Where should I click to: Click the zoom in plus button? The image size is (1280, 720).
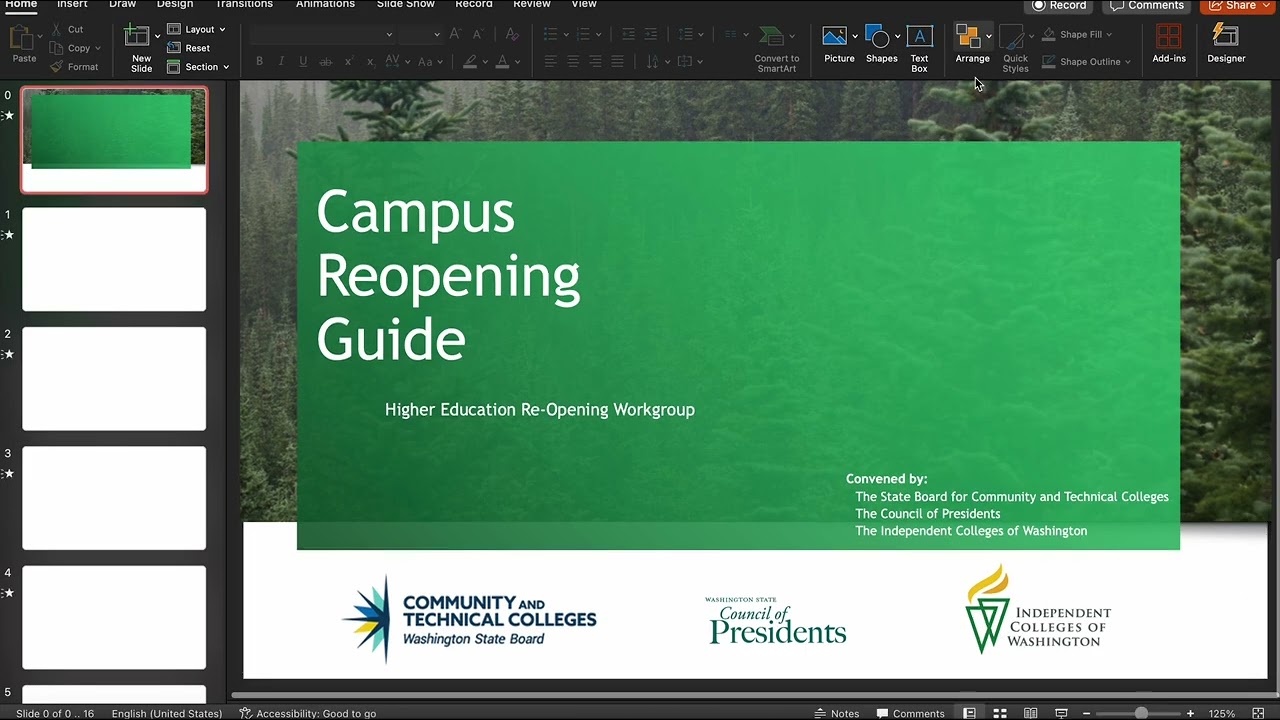[1190, 713]
